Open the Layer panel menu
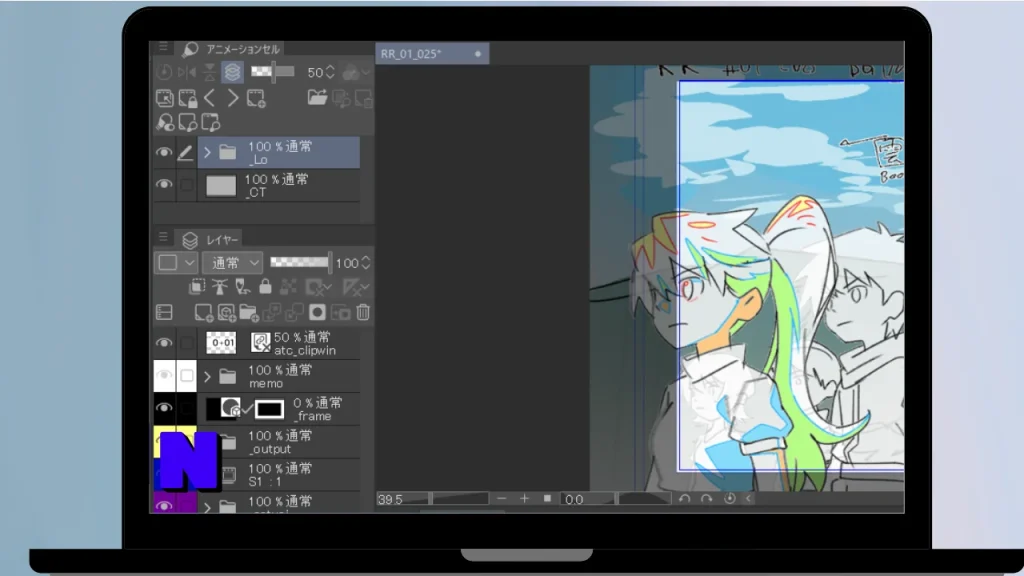Screen dimensions: 1024x576 [163, 237]
